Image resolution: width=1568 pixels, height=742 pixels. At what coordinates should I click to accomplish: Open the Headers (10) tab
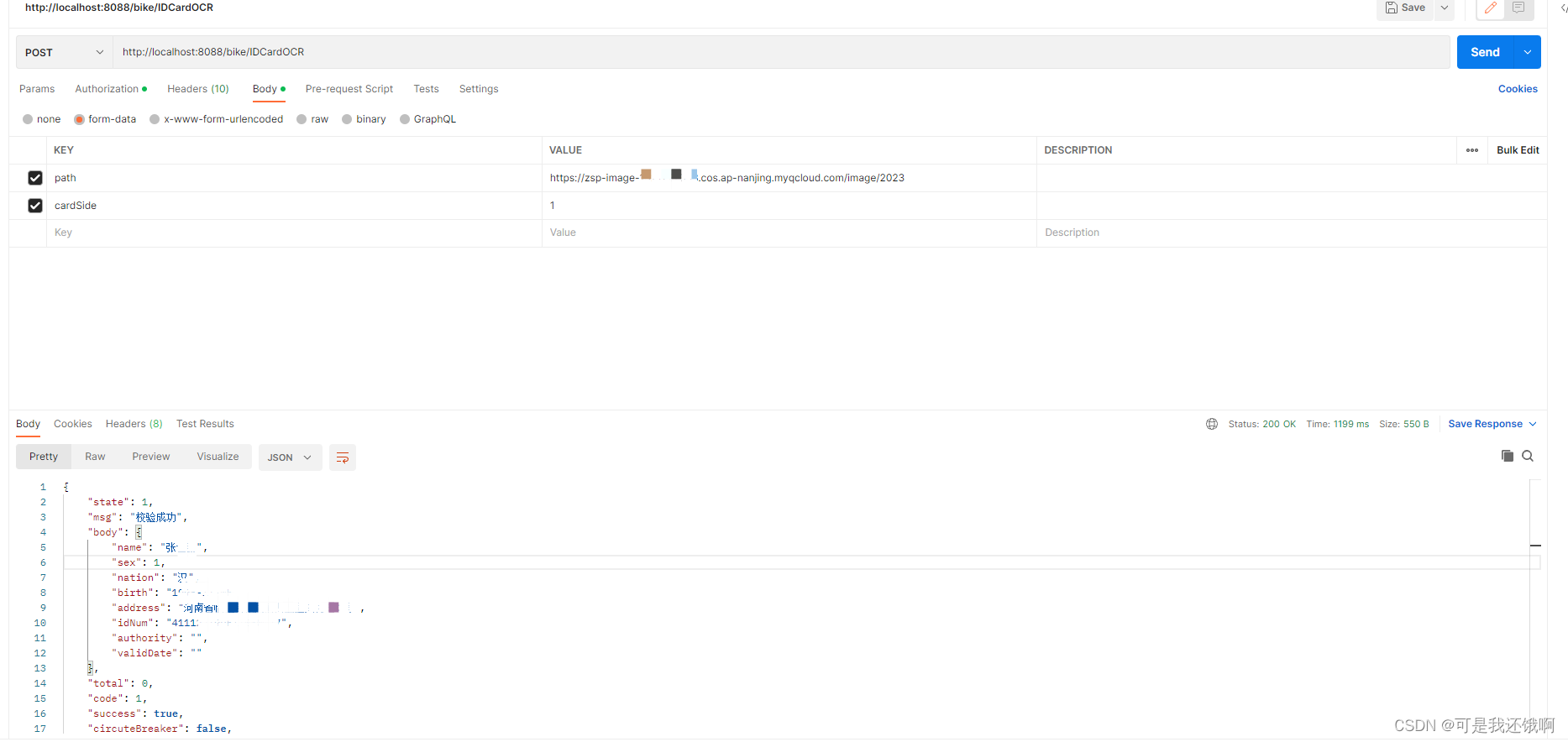198,89
